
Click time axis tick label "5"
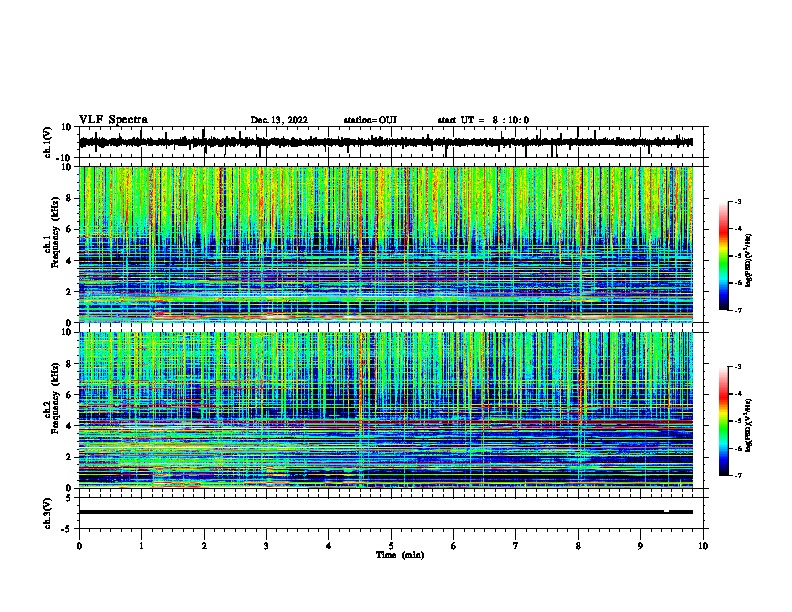[x=391, y=546]
